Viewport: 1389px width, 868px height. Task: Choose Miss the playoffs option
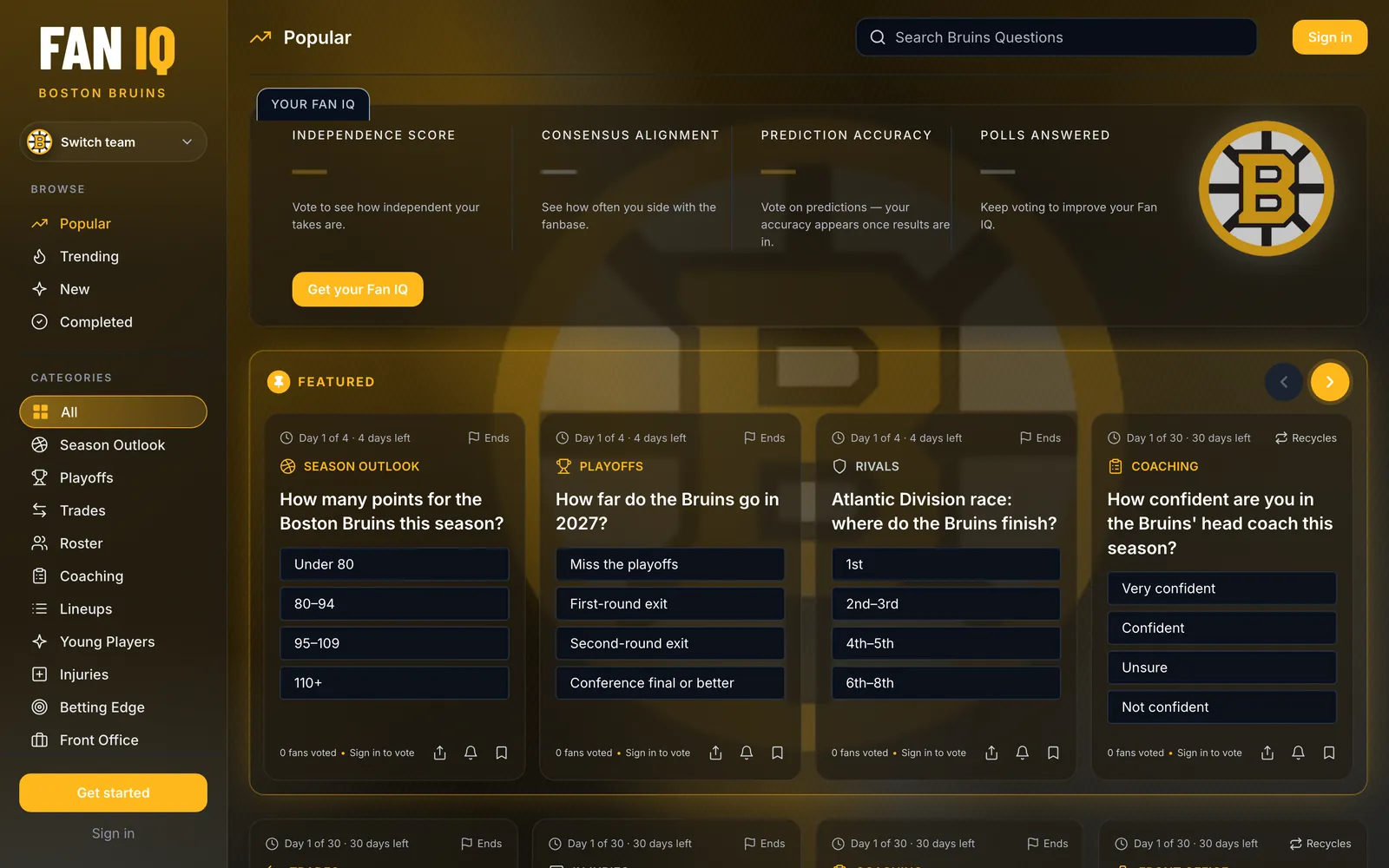click(x=670, y=564)
